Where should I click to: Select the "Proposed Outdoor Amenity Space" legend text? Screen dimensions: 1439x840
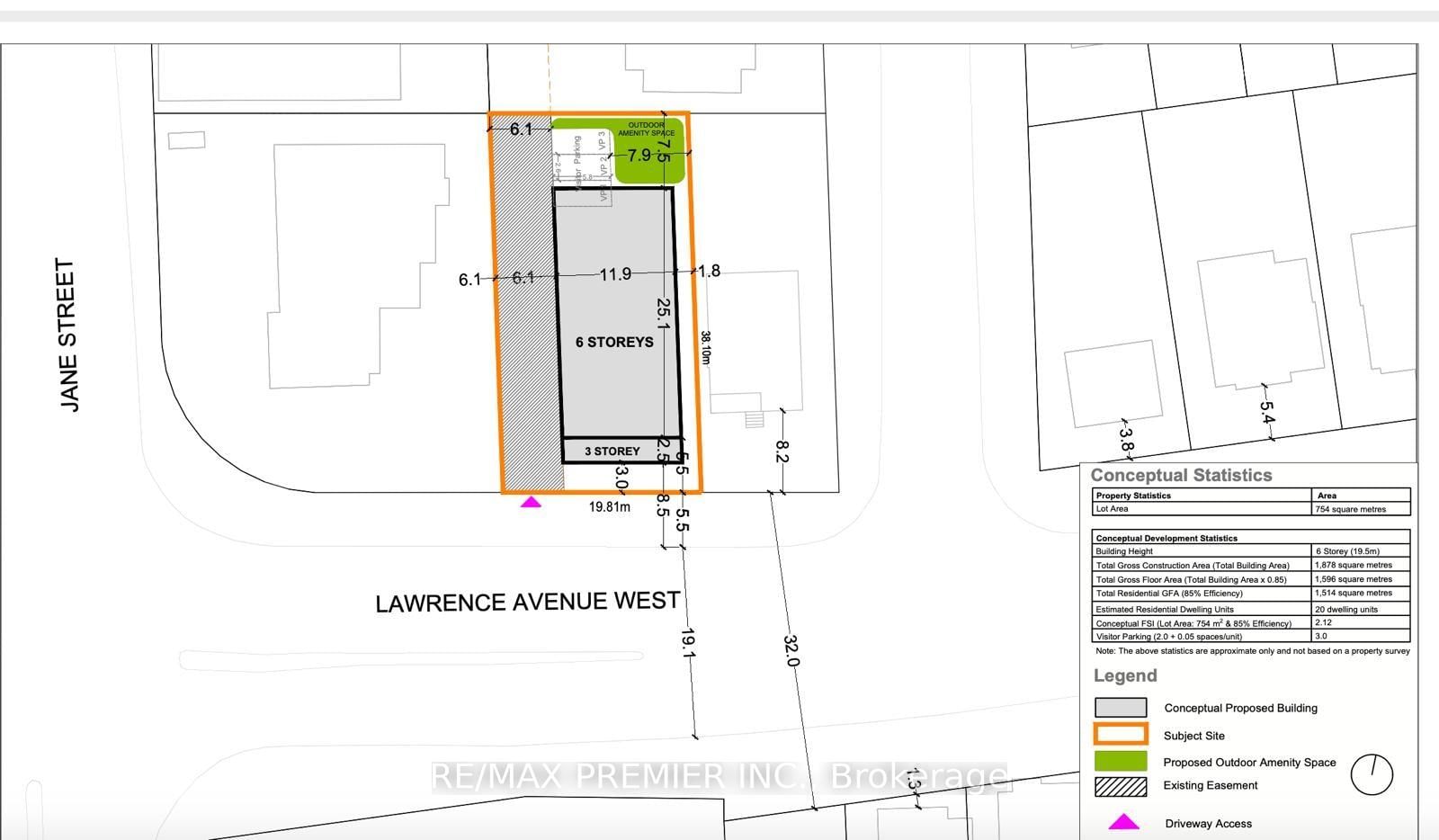(x=1249, y=762)
